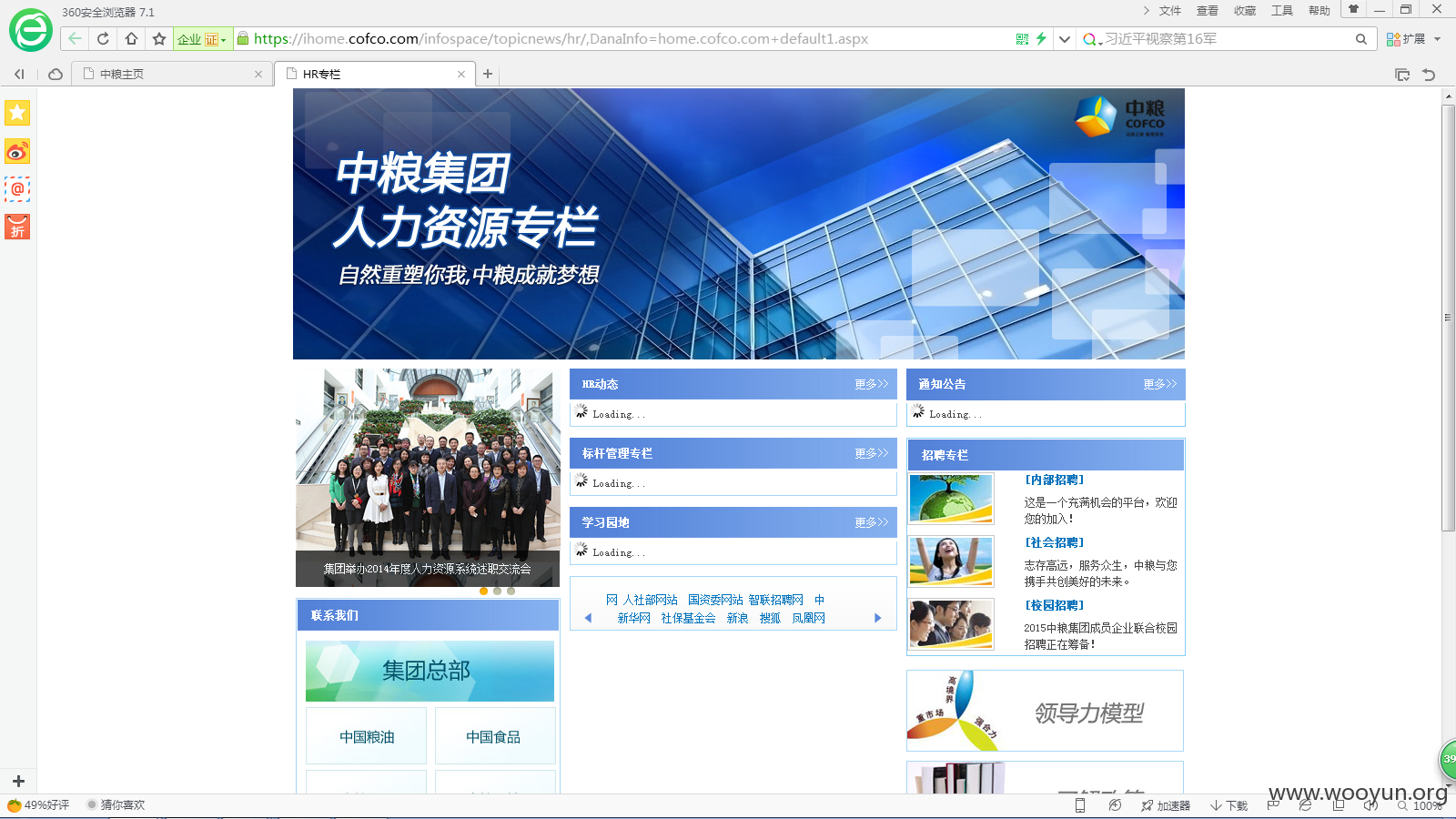Open the 社保基金会 link
Screen dimensions: 1456x819
point(688,618)
